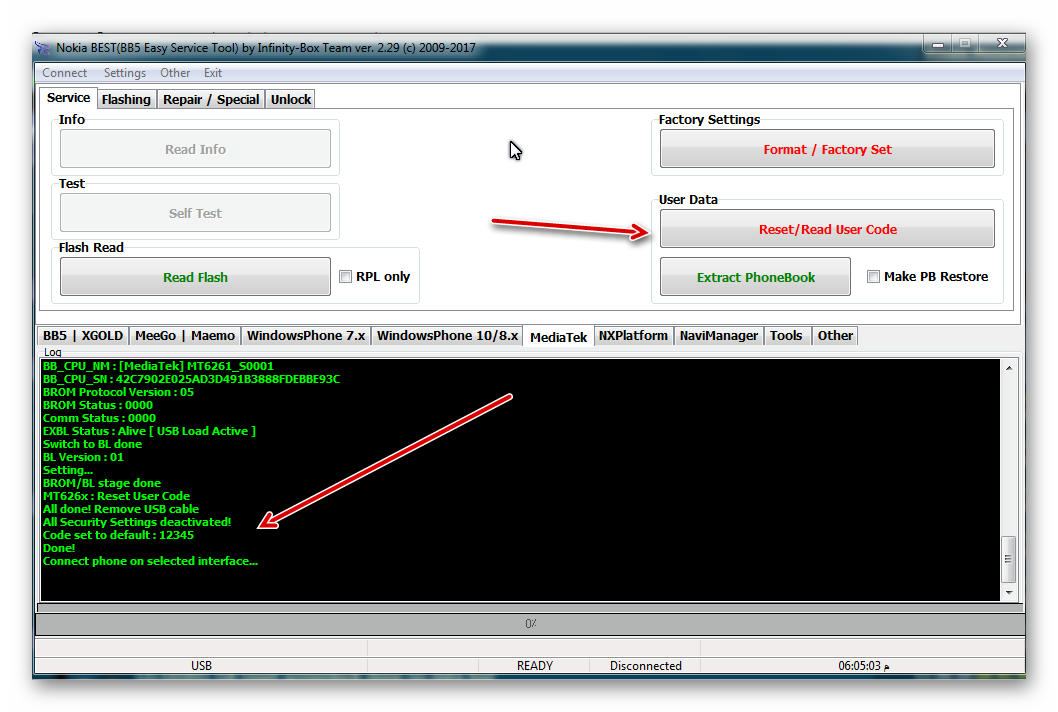
Task: Click Disconnected status bar entry
Action: click(x=646, y=665)
